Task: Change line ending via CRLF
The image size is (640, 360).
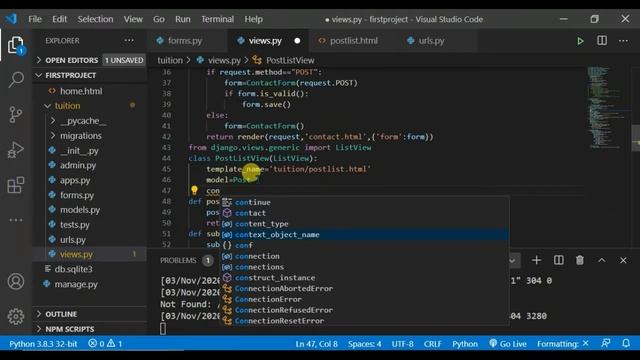Action: click(432, 344)
